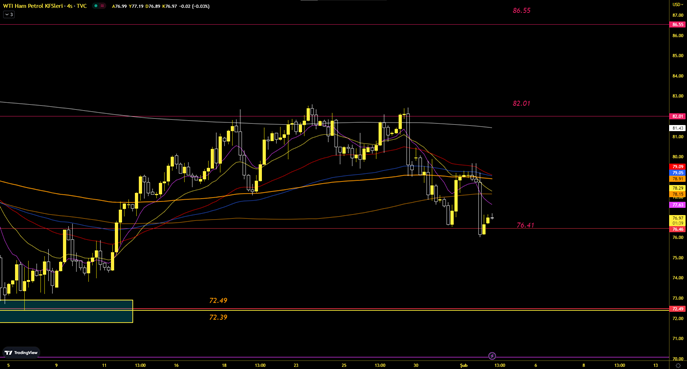Image resolution: width=687 pixels, height=369 pixels.
Task: Click the 72.49 orange level label
Action: tap(218, 301)
